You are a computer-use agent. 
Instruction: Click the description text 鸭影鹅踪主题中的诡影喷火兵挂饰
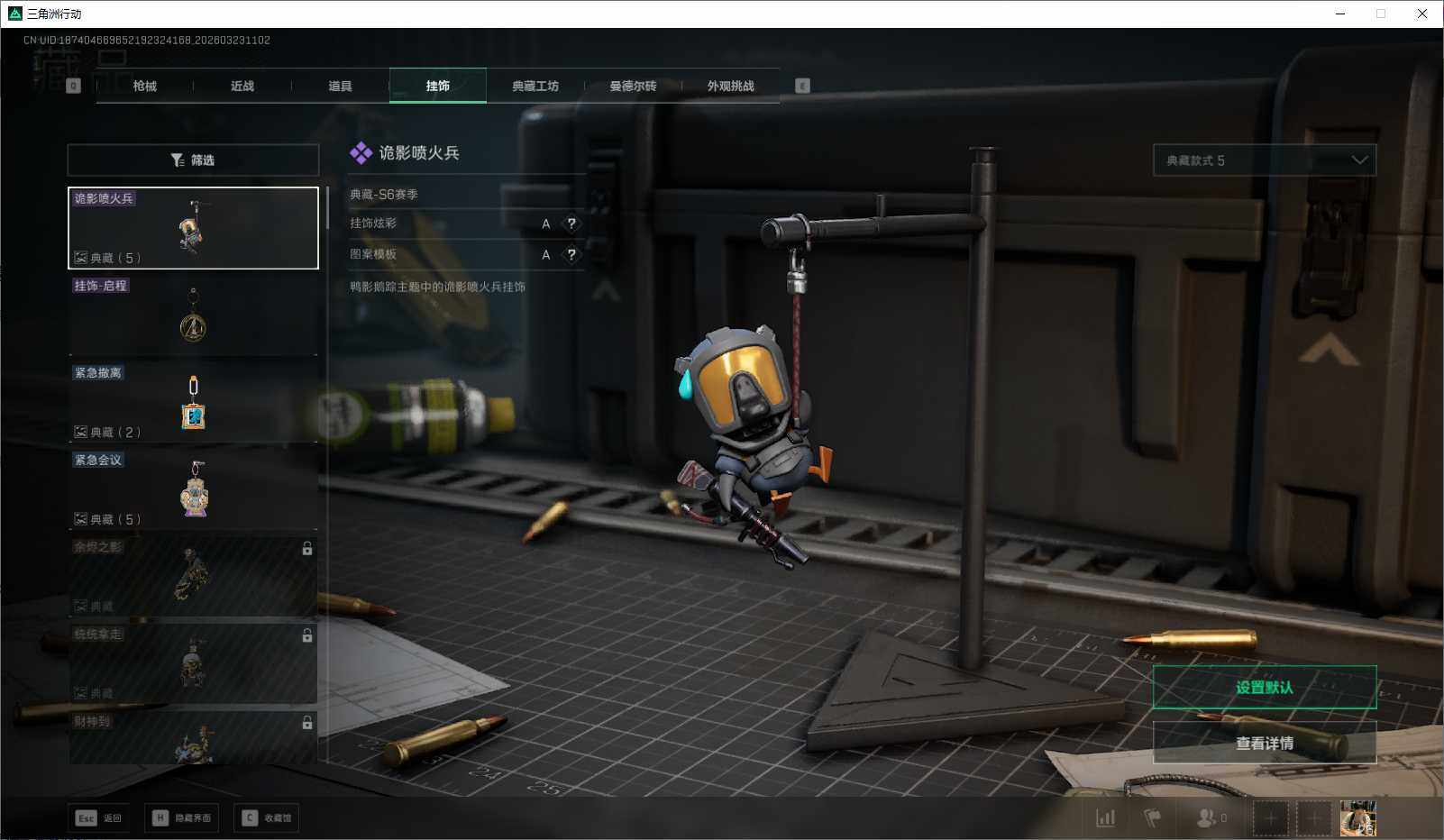[x=438, y=287]
